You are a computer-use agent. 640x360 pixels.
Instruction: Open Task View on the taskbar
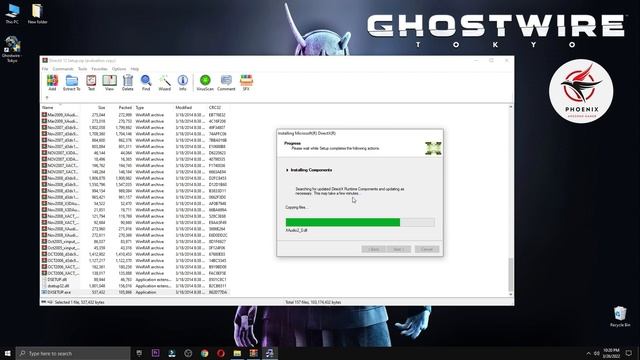[x=139, y=353]
